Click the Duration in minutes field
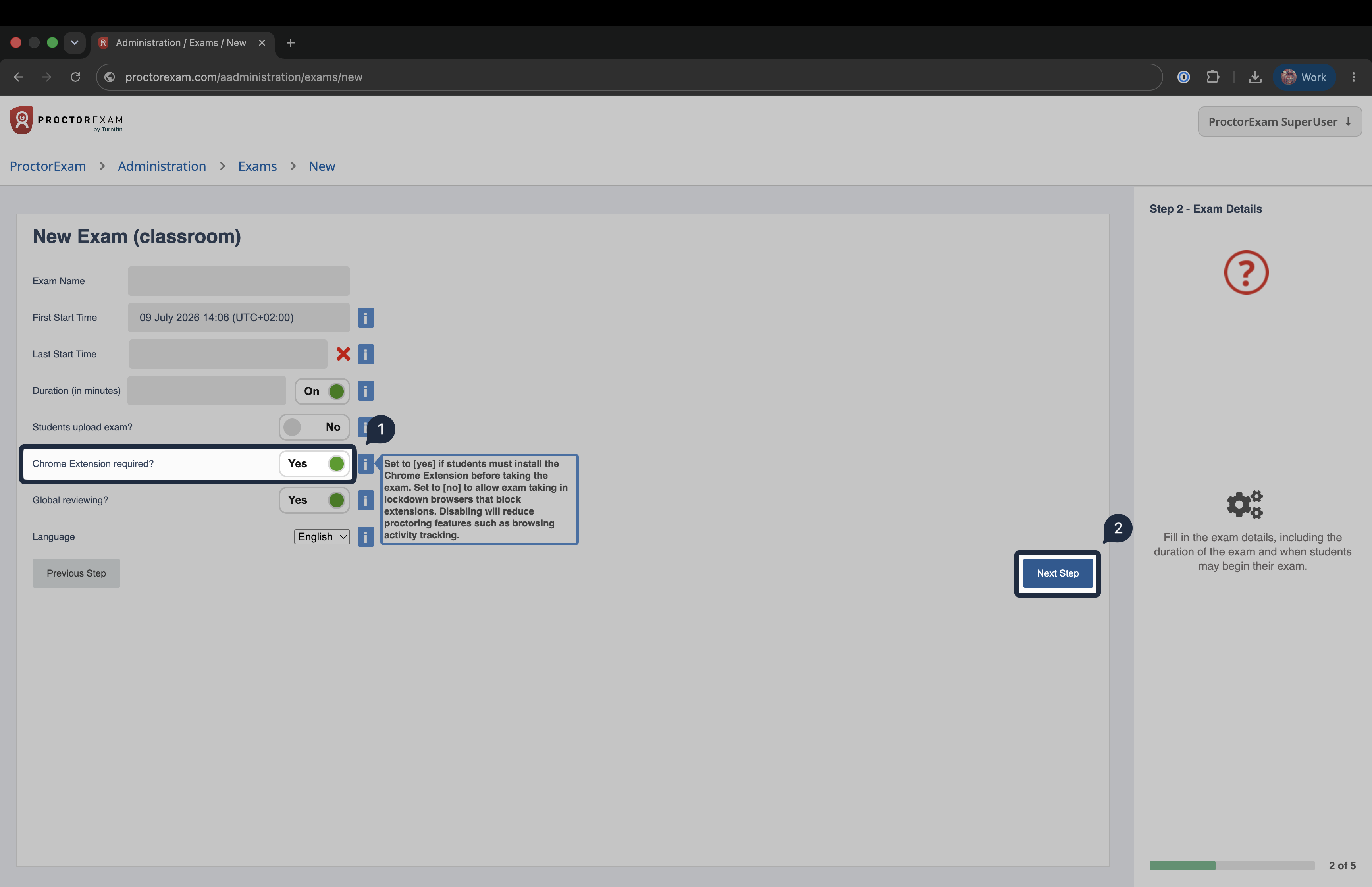Image resolution: width=1372 pixels, height=887 pixels. pyautogui.click(x=207, y=391)
